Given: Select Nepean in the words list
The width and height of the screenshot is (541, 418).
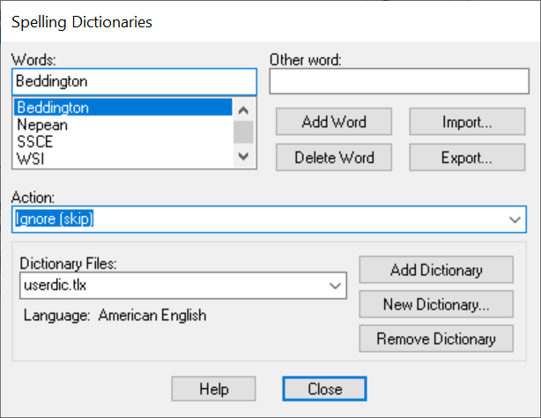Looking at the screenshot, I should coord(123,125).
